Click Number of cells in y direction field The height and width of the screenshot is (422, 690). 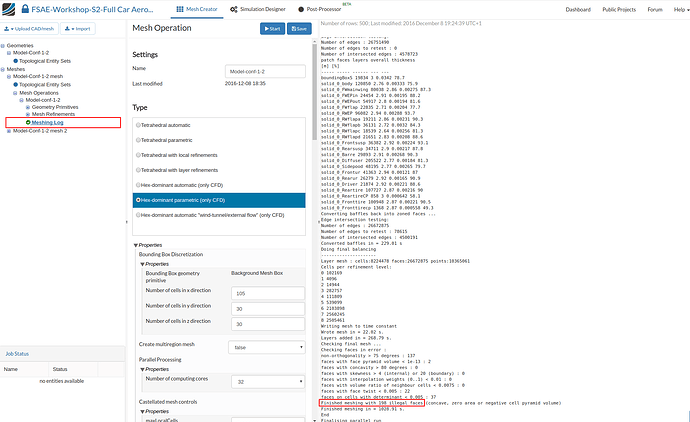coord(268,308)
